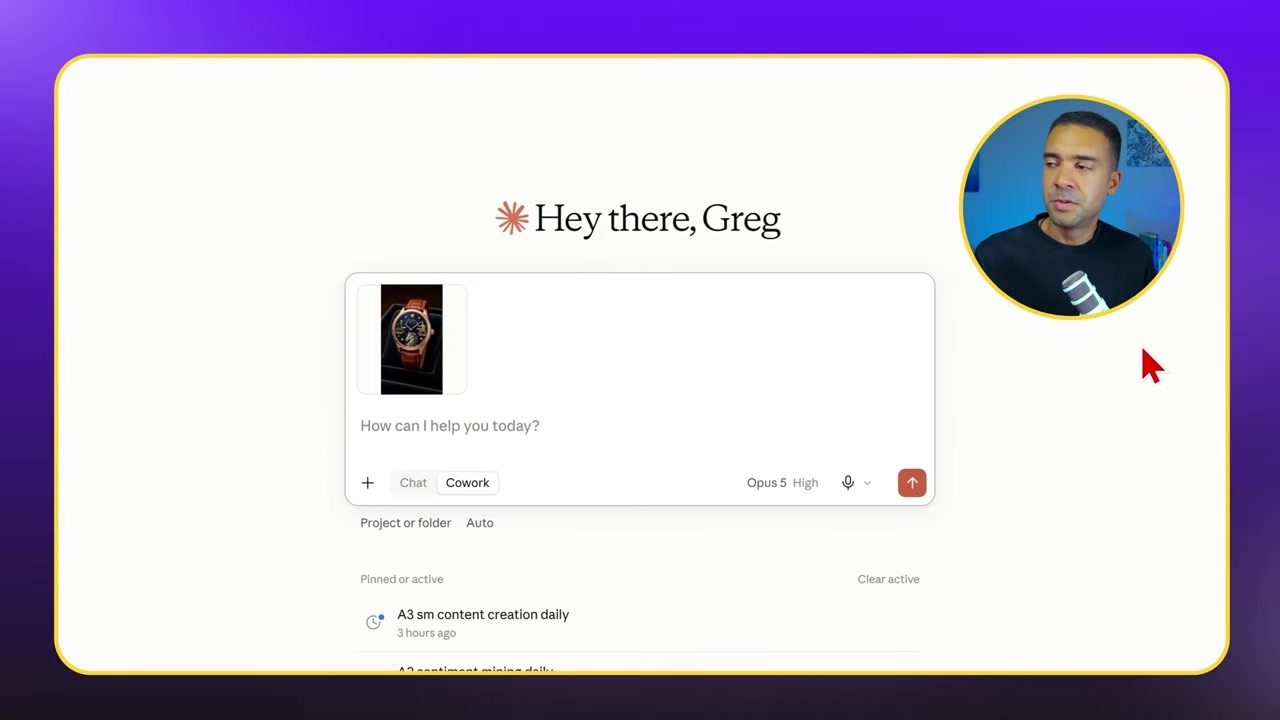Click the Clear active link
The image size is (1280, 720).
888,579
